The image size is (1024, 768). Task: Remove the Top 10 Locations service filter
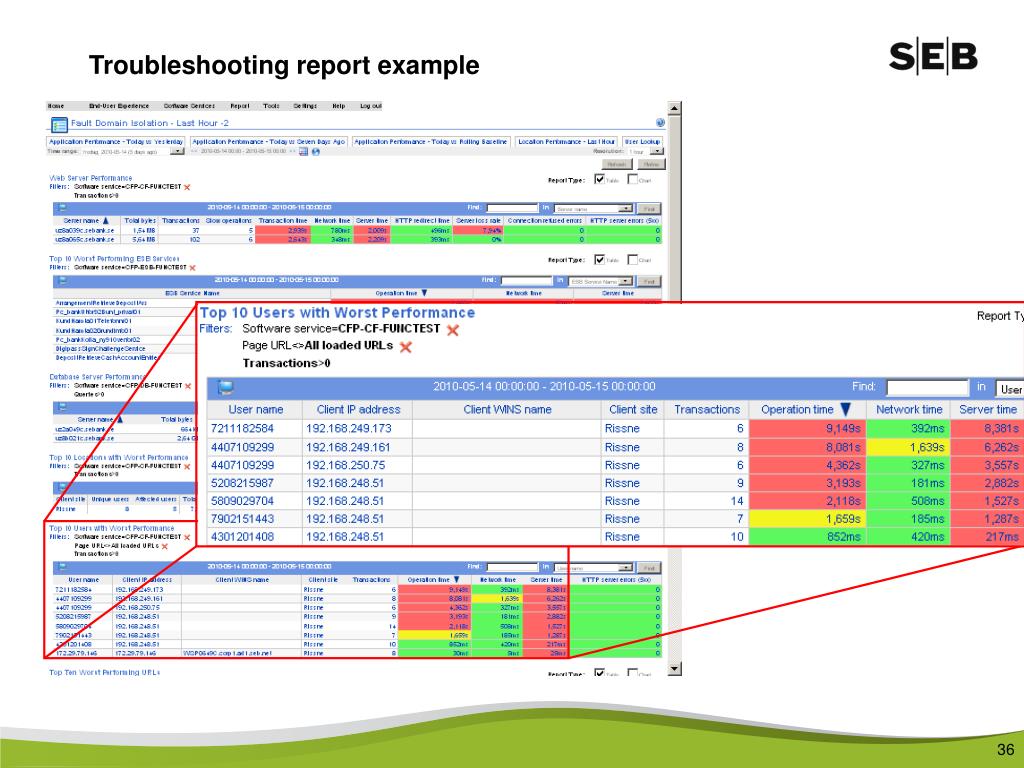tap(187, 467)
